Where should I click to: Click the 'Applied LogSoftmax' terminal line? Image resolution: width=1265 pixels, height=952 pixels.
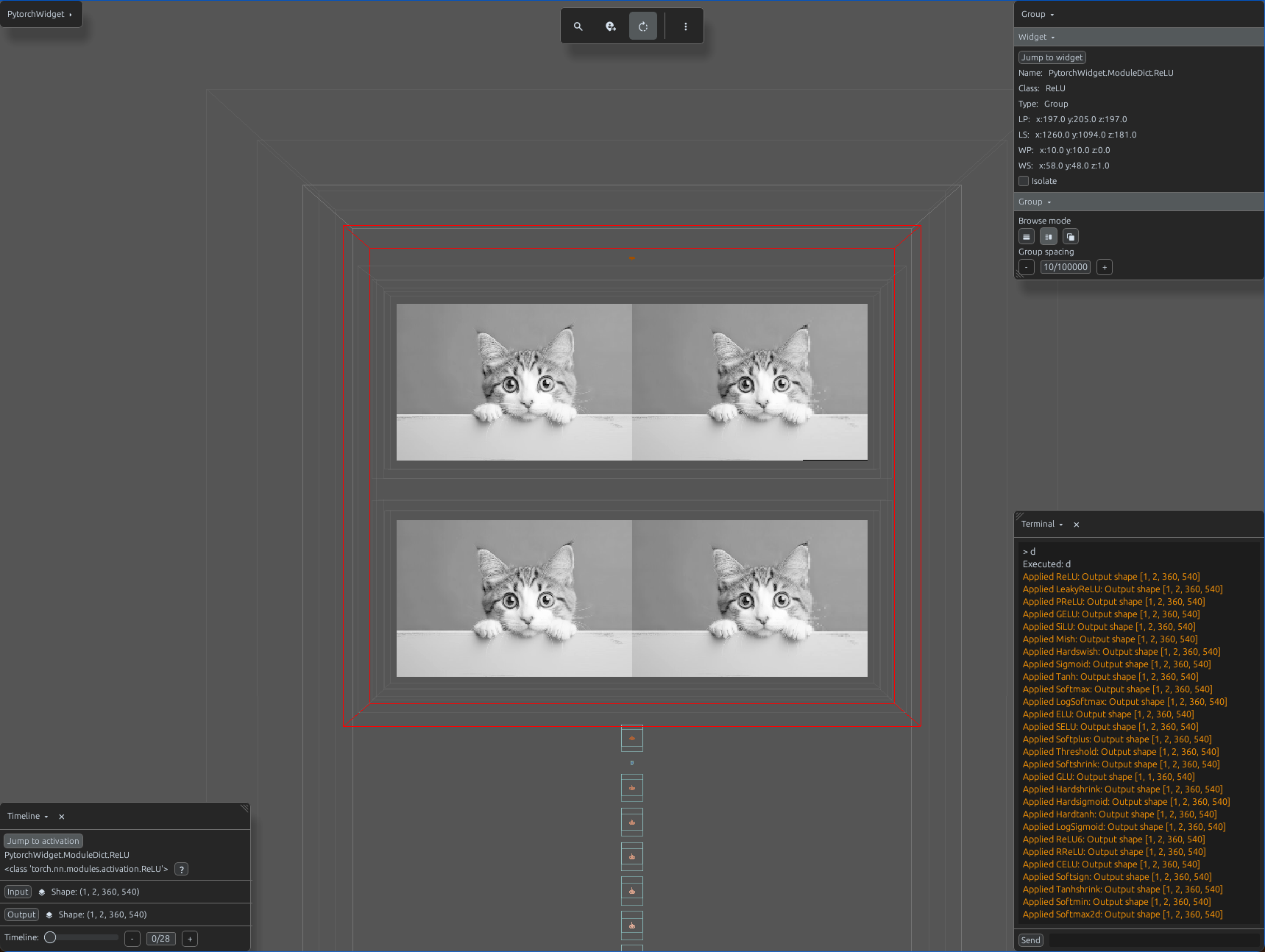pyautogui.click(x=1125, y=702)
